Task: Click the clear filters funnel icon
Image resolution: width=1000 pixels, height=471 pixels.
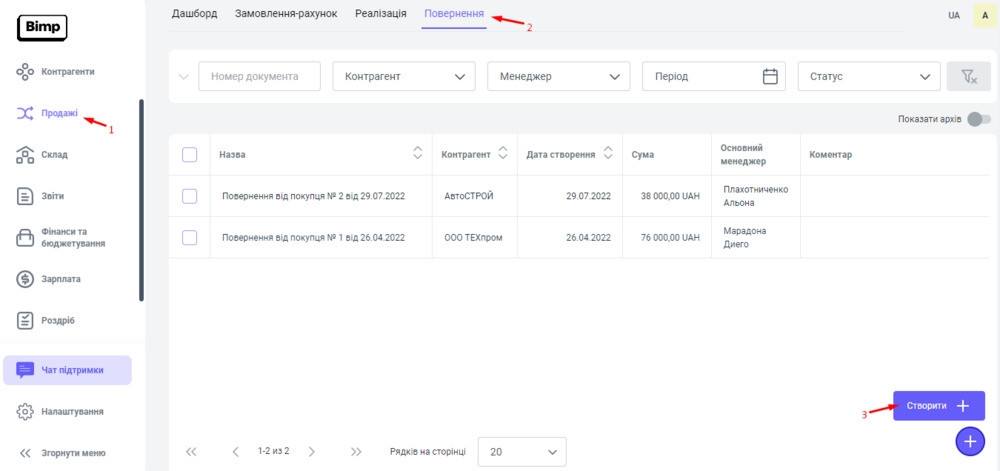Action: tap(968, 77)
